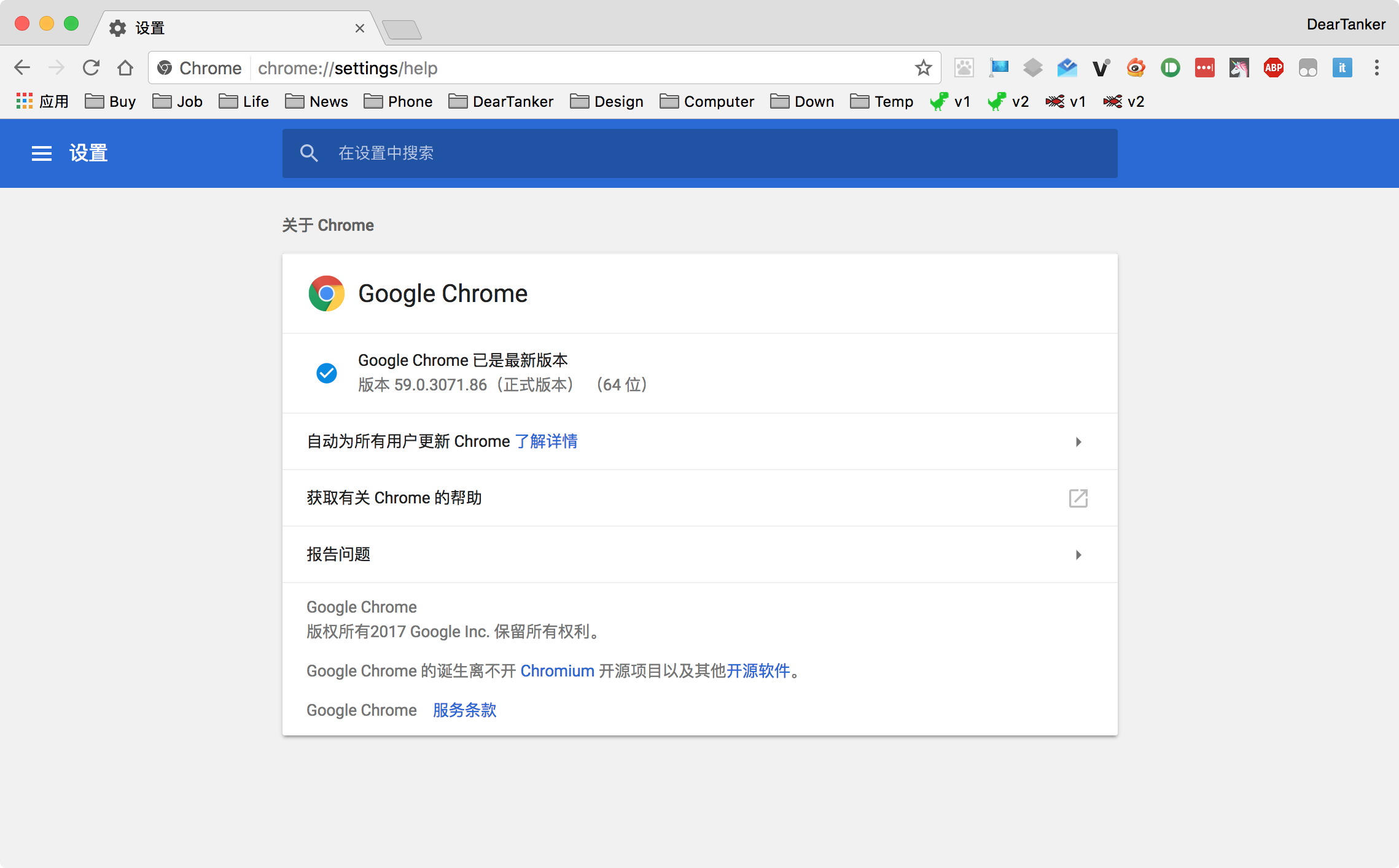Open the red password dots extension
Image resolution: width=1399 pixels, height=868 pixels.
pyautogui.click(x=1205, y=68)
